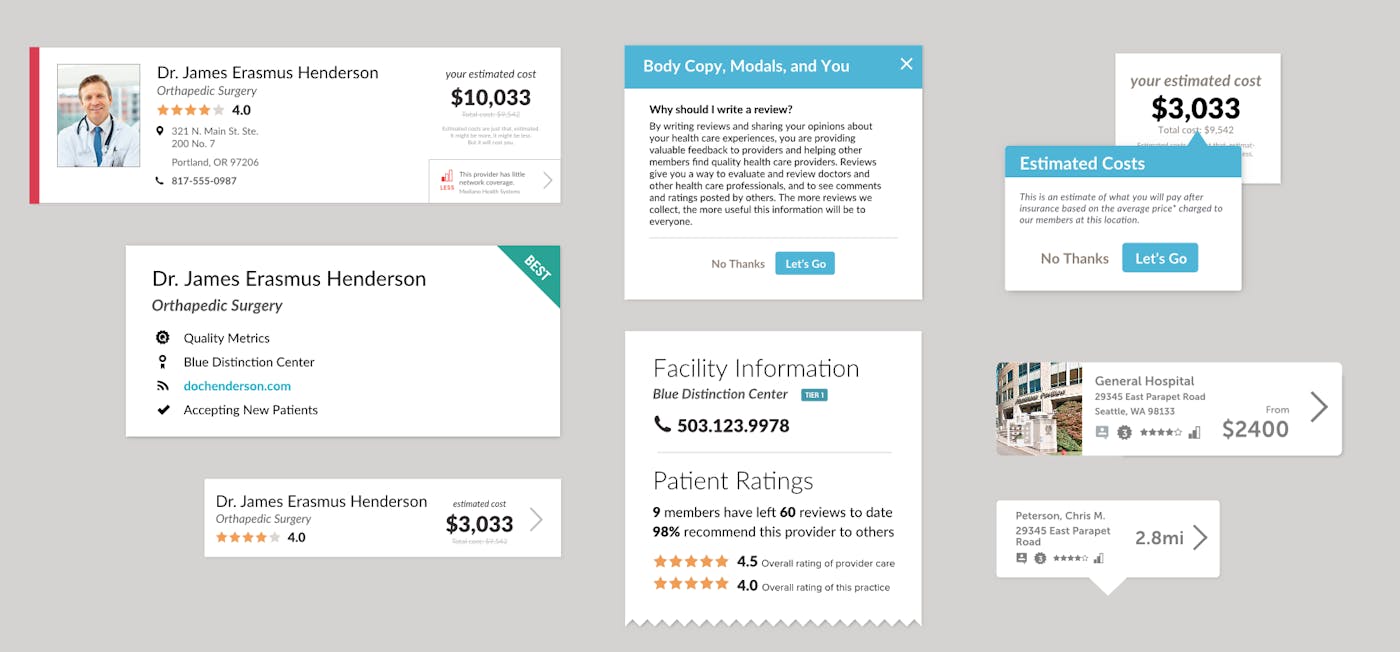
Task: Open the dochenderson.com website link
Action: click(237, 386)
